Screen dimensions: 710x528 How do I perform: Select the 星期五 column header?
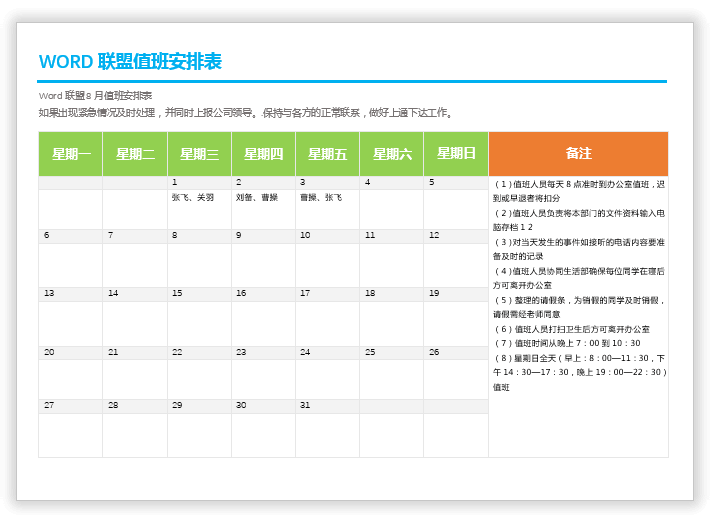coord(327,154)
